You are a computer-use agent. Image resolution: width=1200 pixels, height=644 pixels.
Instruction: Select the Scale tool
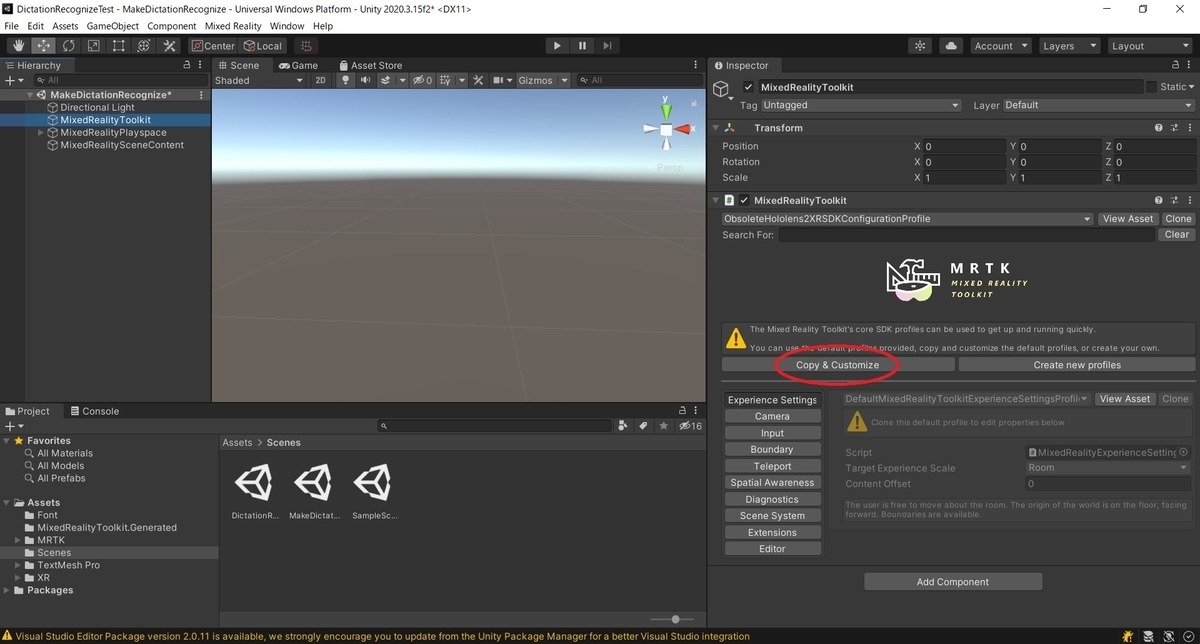click(94, 46)
